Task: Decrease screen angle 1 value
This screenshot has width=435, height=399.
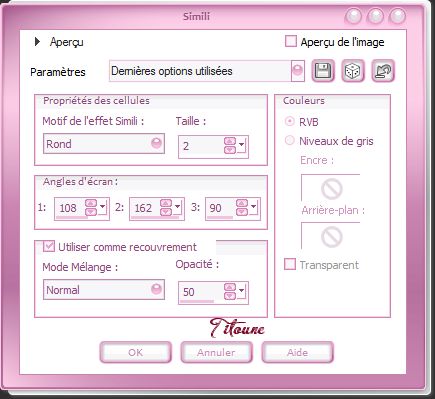Action: (91, 211)
